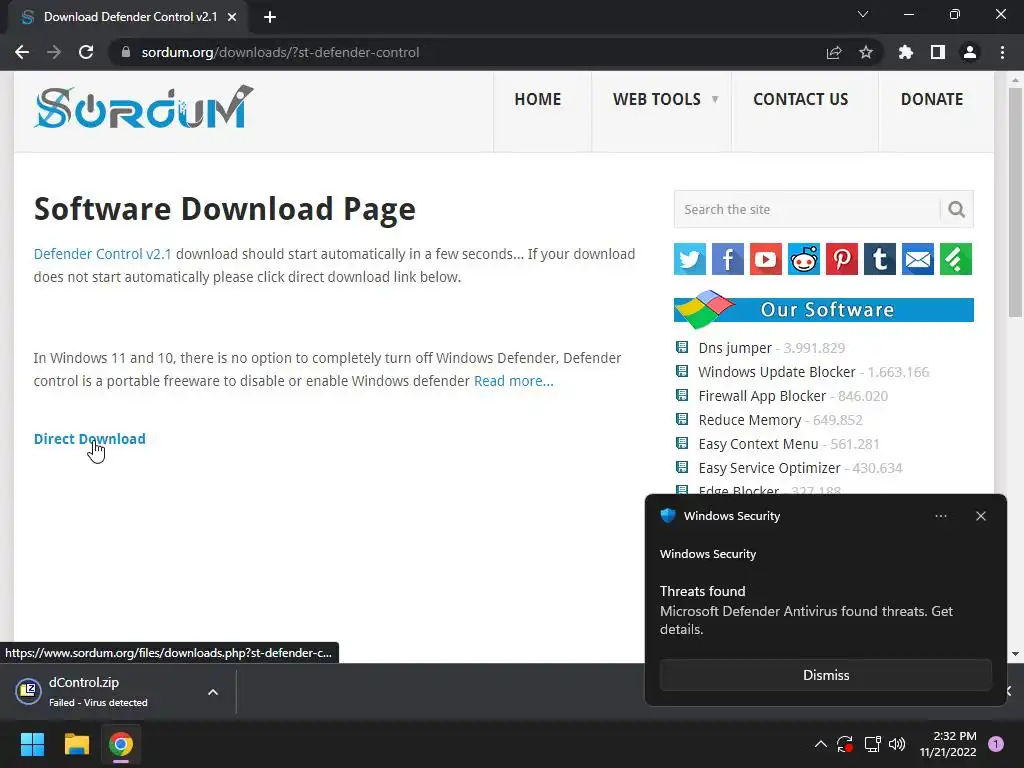1024x768 pixels.
Task: Open Sordum's Tumblr page
Action: pos(880,259)
